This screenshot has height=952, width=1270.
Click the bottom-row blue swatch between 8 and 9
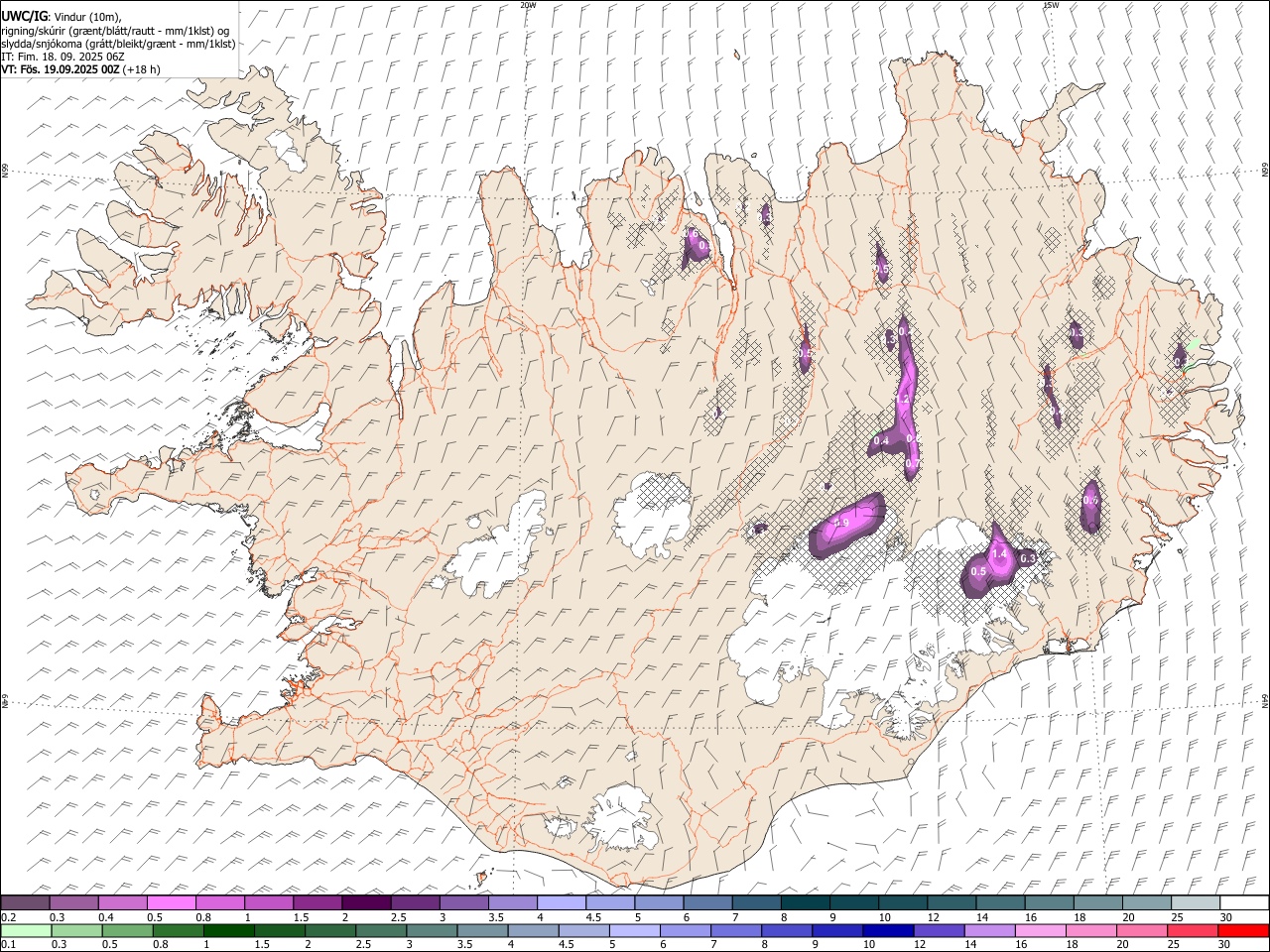click(787, 930)
